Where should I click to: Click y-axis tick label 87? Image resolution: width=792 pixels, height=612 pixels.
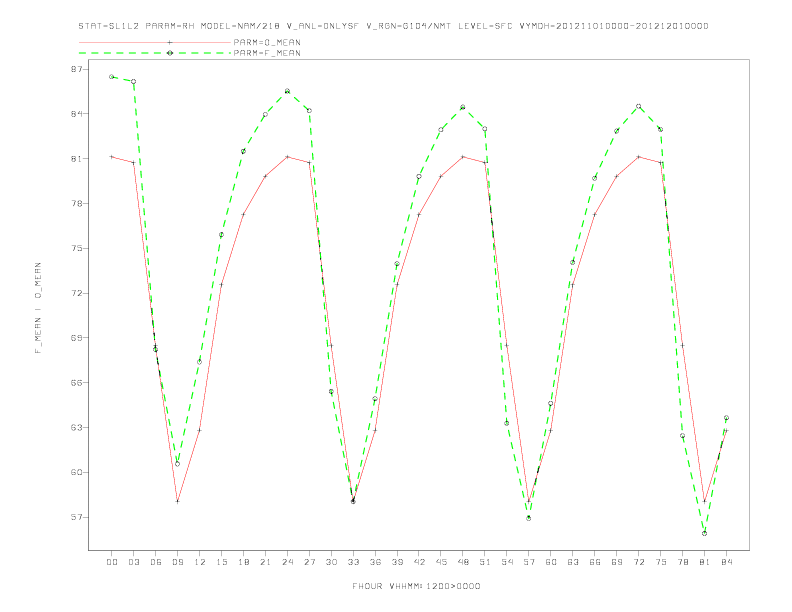click(77, 69)
